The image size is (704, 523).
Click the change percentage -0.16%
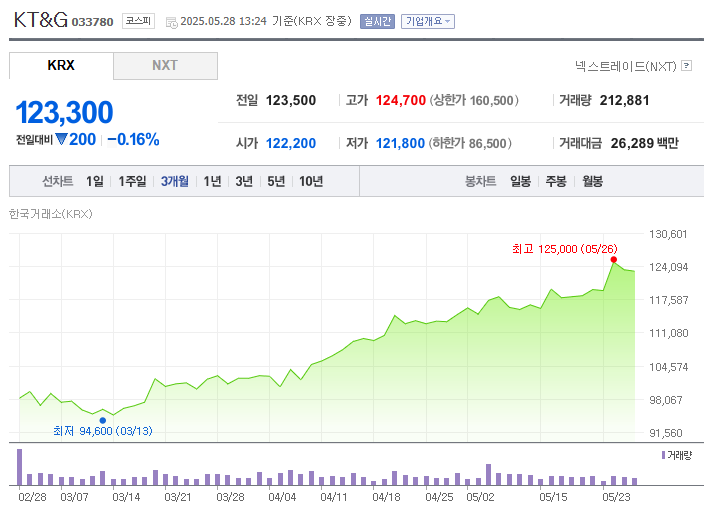click(x=133, y=140)
